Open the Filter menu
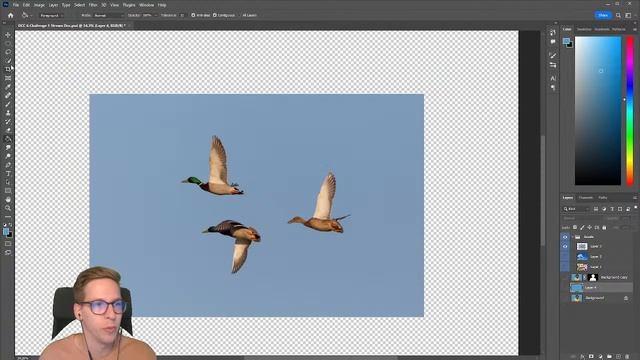Image resolution: width=640 pixels, height=360 pixels. tap(93, 5)
